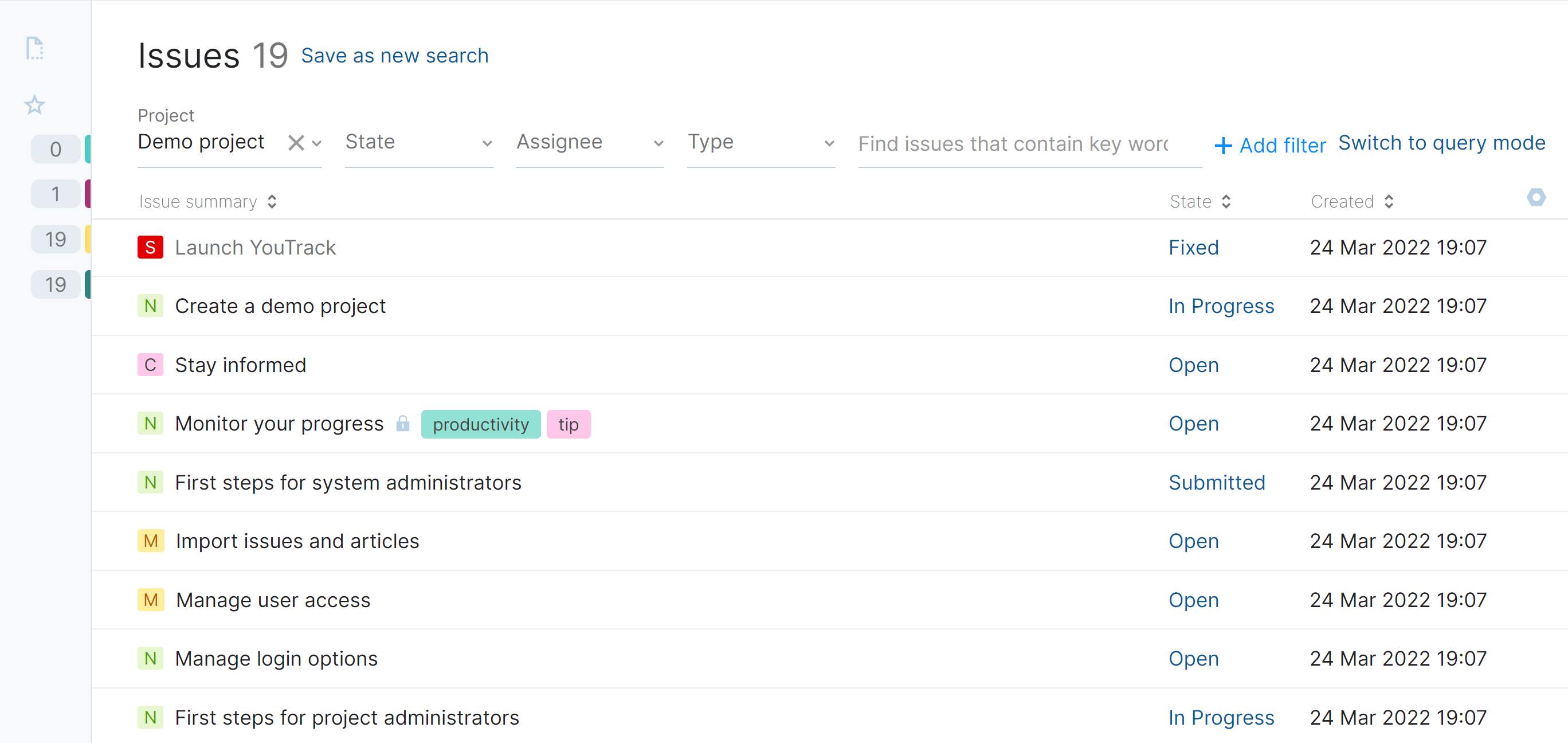The image size is (1568, 743).
Task: Open table settings gear icon
Action: click(x=1536, y=197)
